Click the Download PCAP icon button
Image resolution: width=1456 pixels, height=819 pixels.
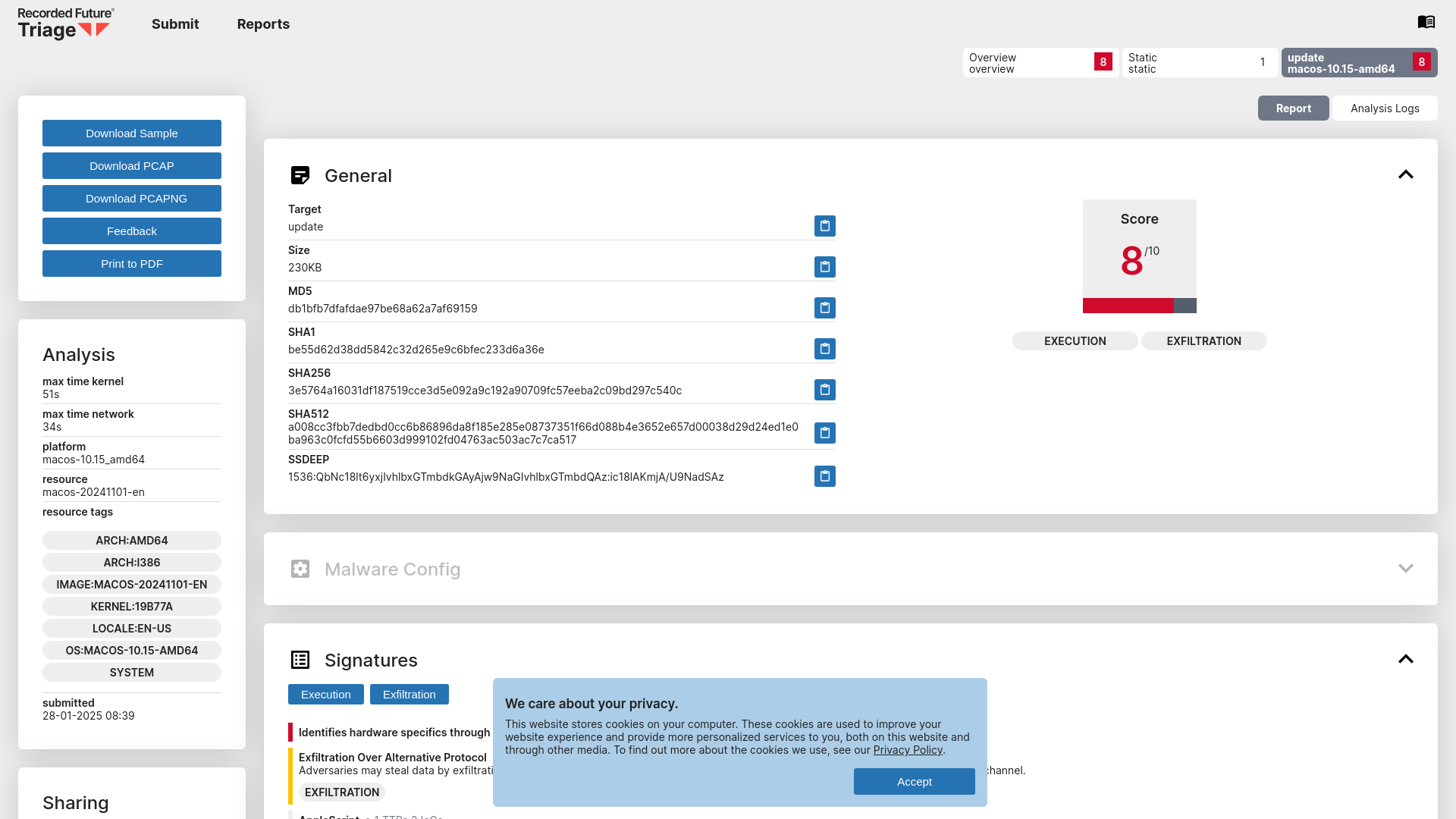[131, 166]
